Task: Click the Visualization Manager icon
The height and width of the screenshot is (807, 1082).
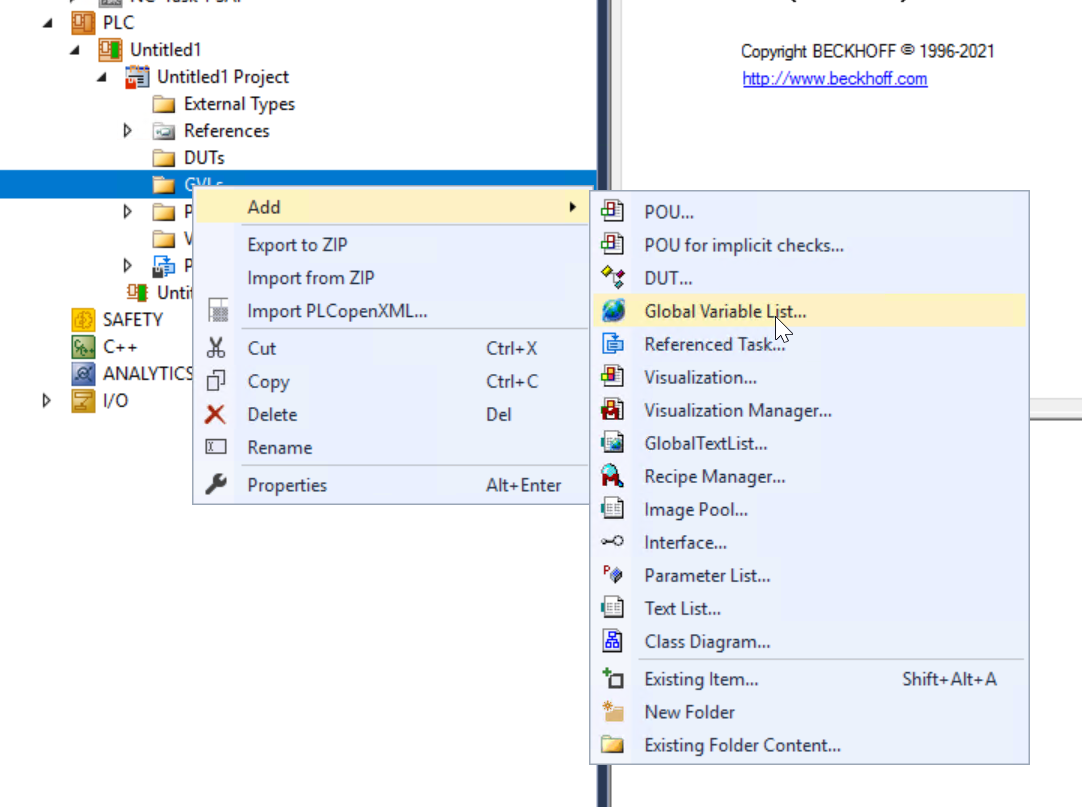Action: point(612,409)
